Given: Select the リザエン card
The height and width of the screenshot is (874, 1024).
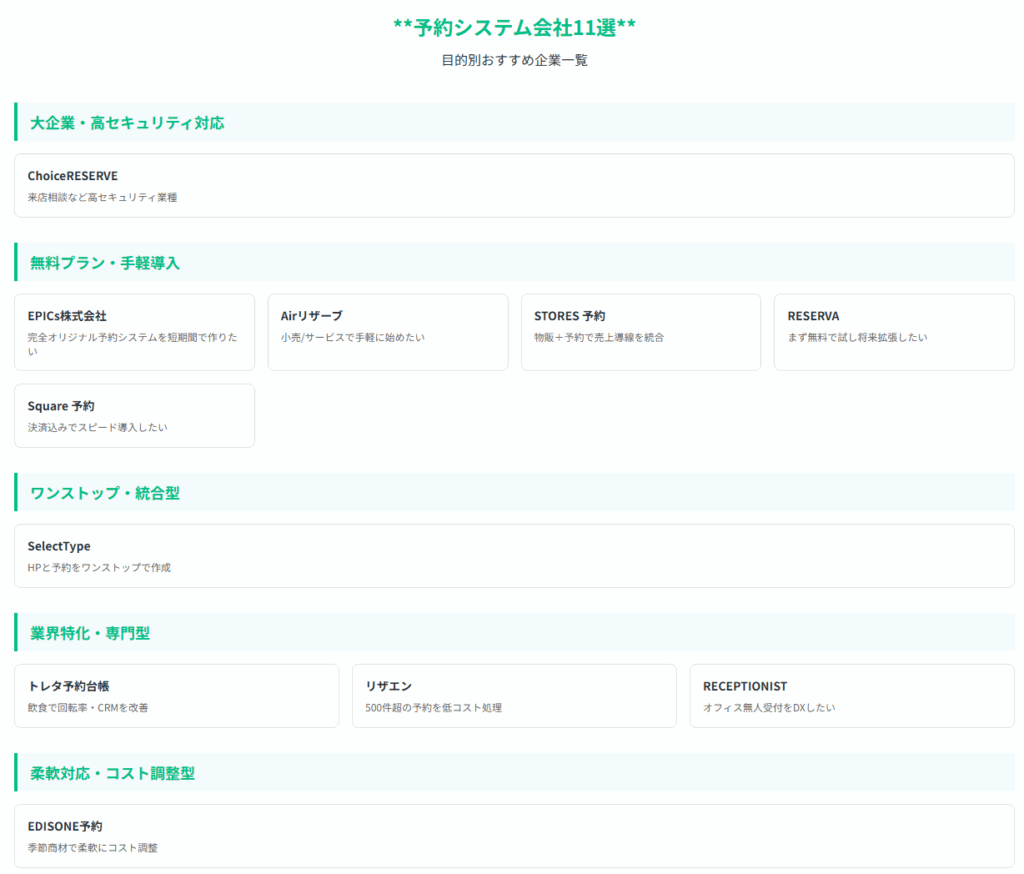Looking at the screenshot, I should (514, 696).
